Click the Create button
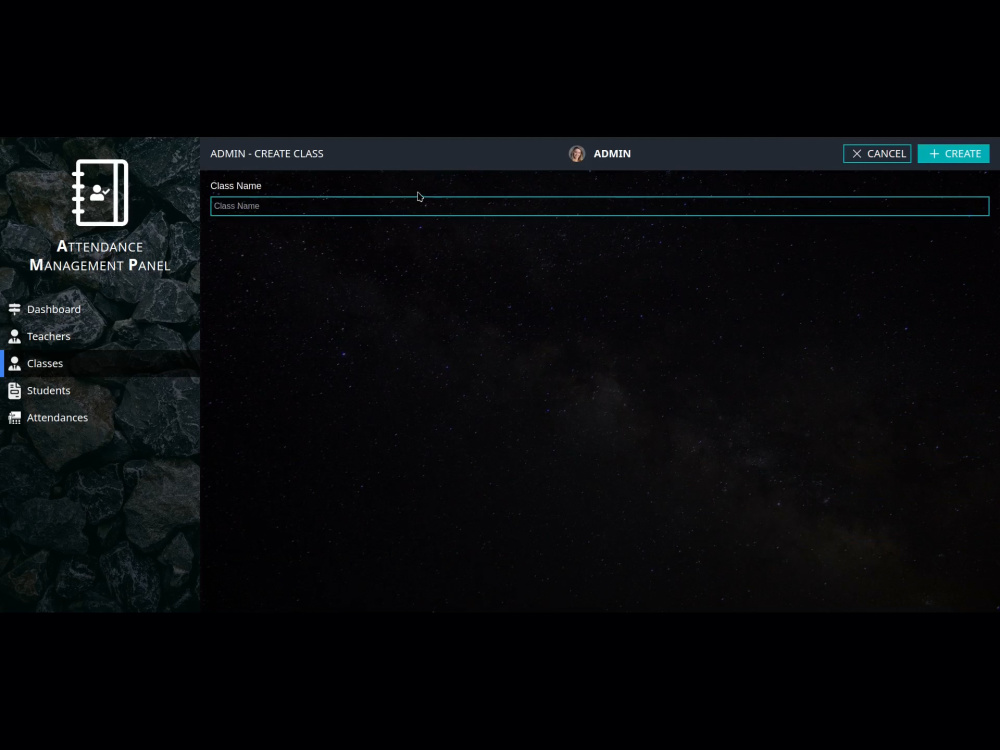1000x750 pixels. [953, 154]
